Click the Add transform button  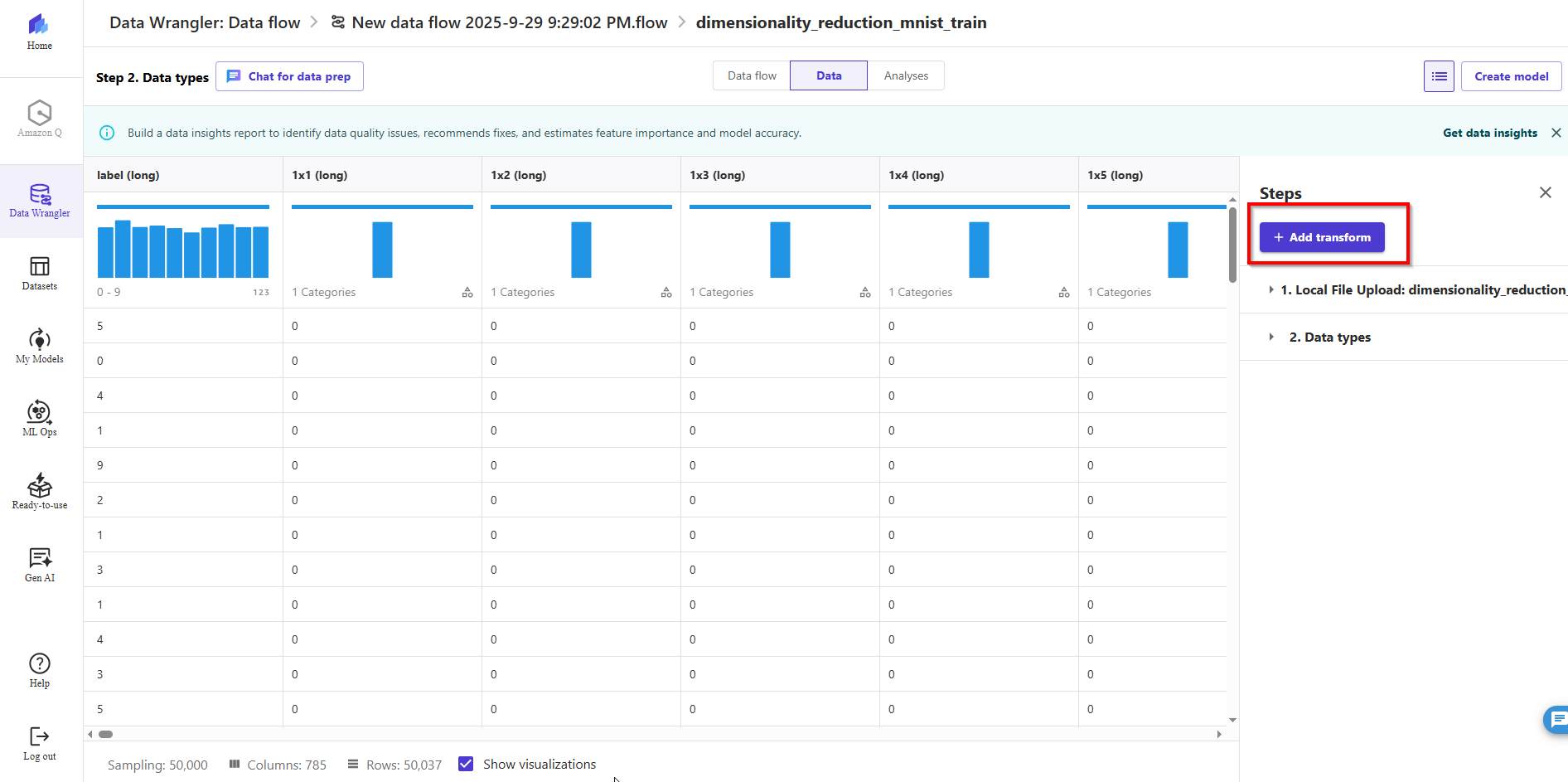click(1322, 237)
